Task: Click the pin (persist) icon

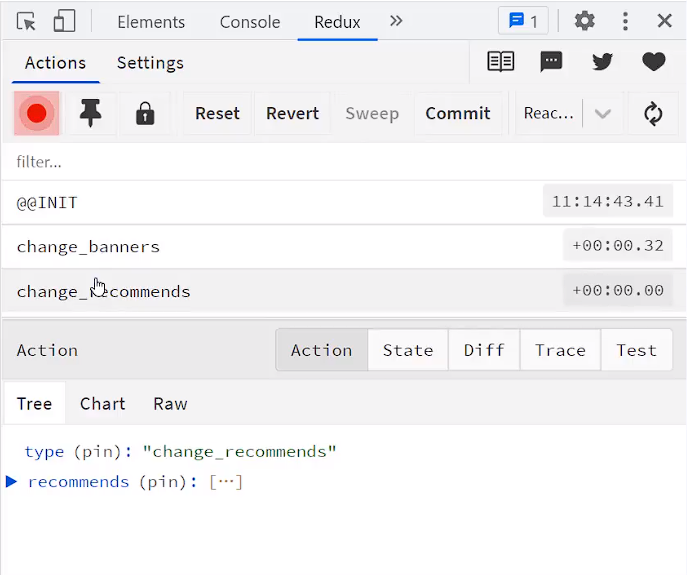Action: click(91, 113)
